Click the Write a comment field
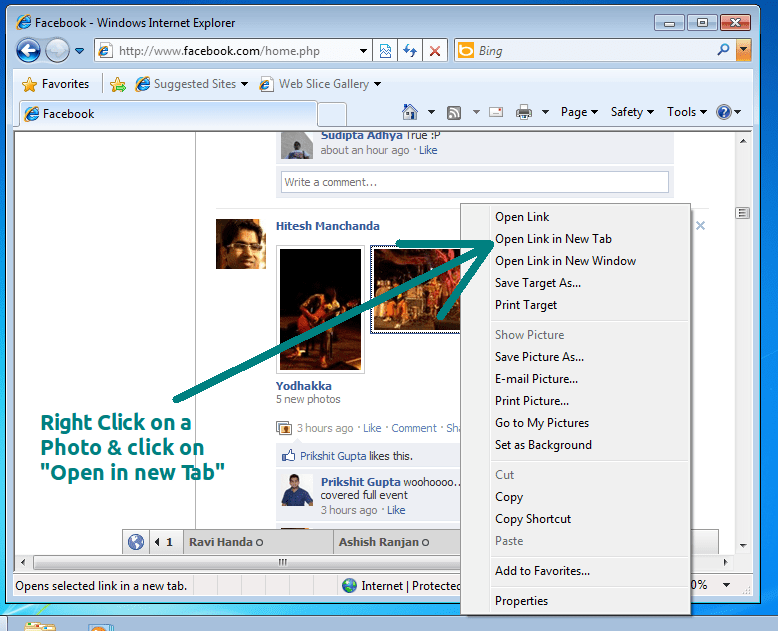778x631 pixels. coord(474,182)
